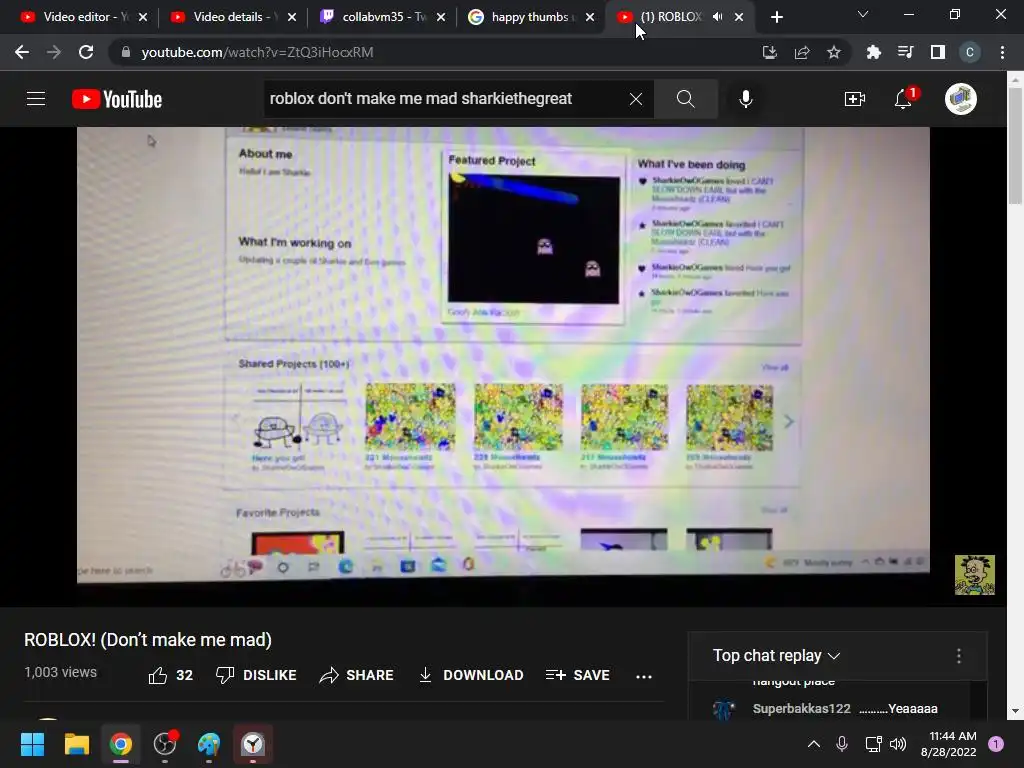Open YouTube notifications bell

click(x=904, y=99)
